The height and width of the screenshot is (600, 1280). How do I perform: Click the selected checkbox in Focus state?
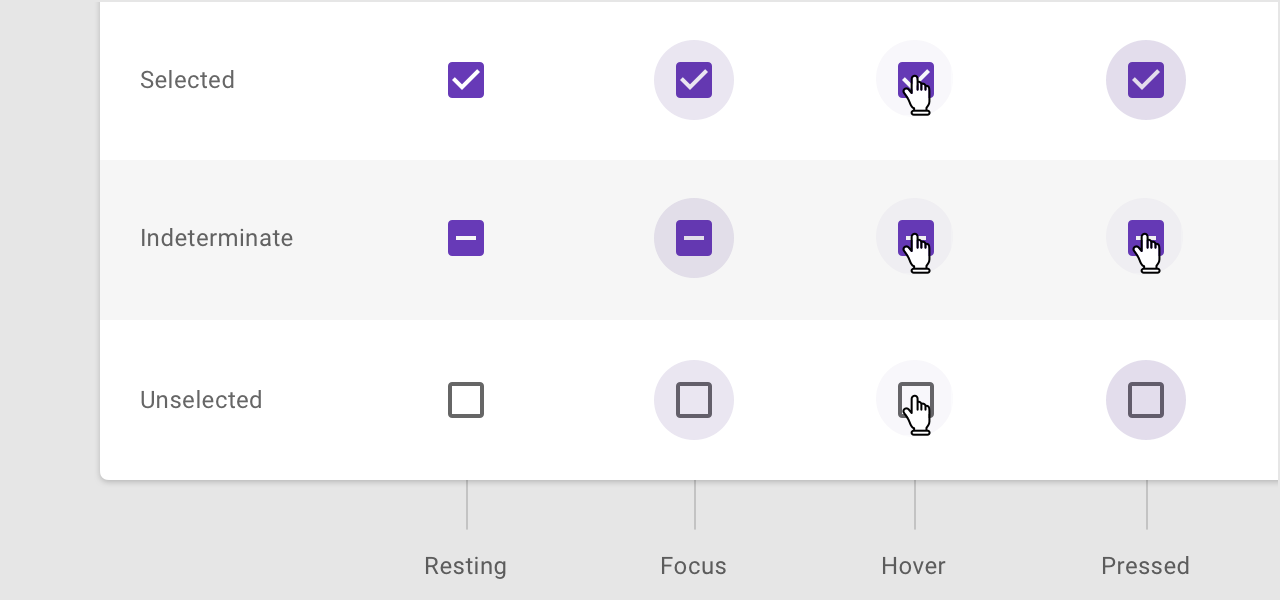click(x=694, y=80)
